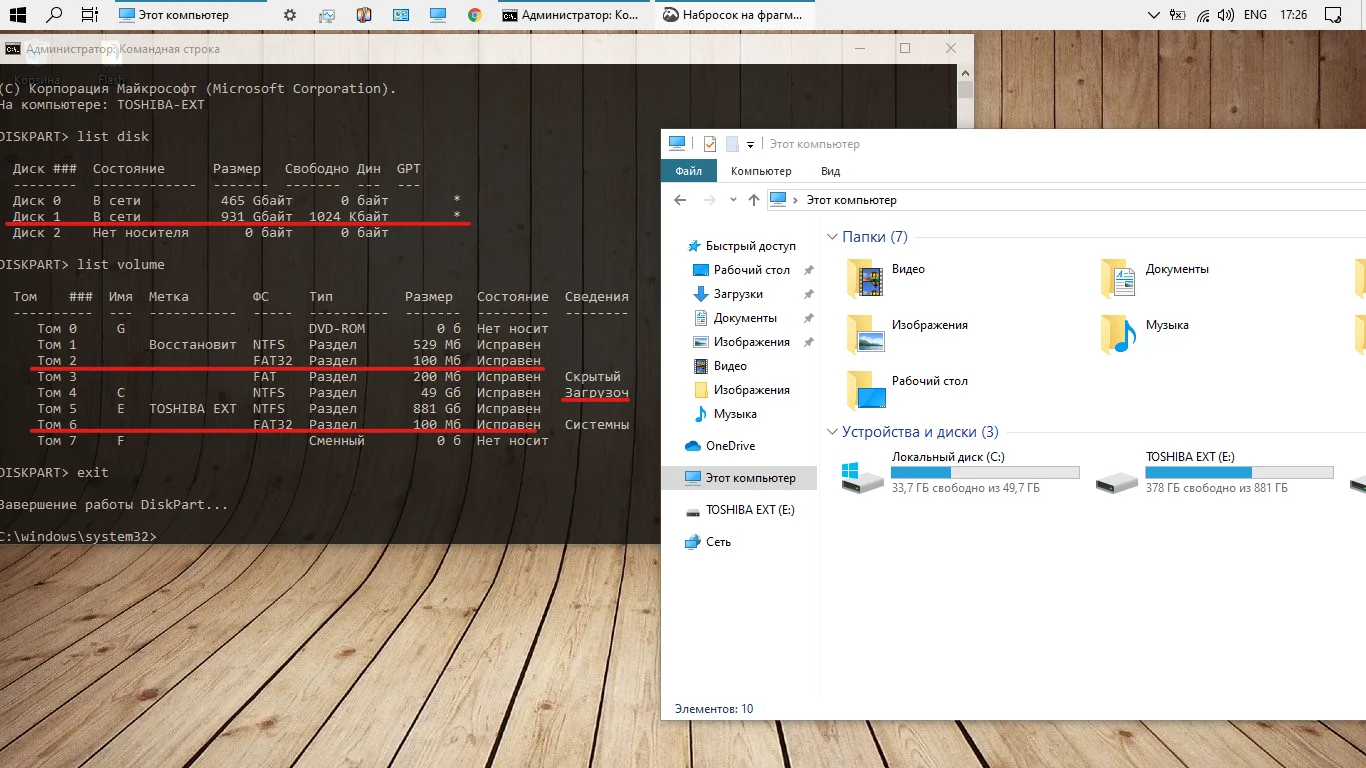The height and width of the screenshot is (768, 1366).
Task: Collapse the Устройства и диски group
Action: point(832,432)
